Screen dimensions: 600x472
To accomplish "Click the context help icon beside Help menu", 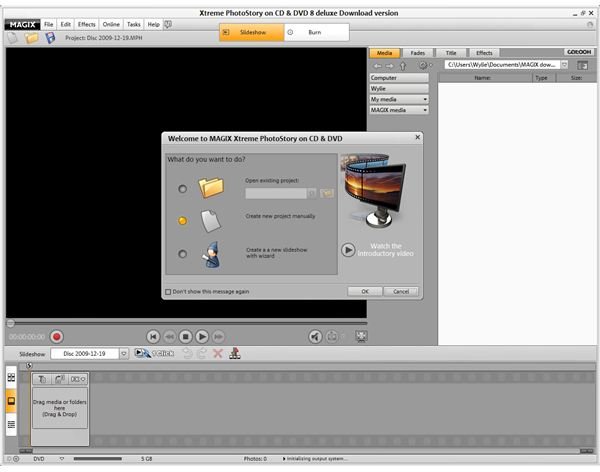I will (168, 24).
